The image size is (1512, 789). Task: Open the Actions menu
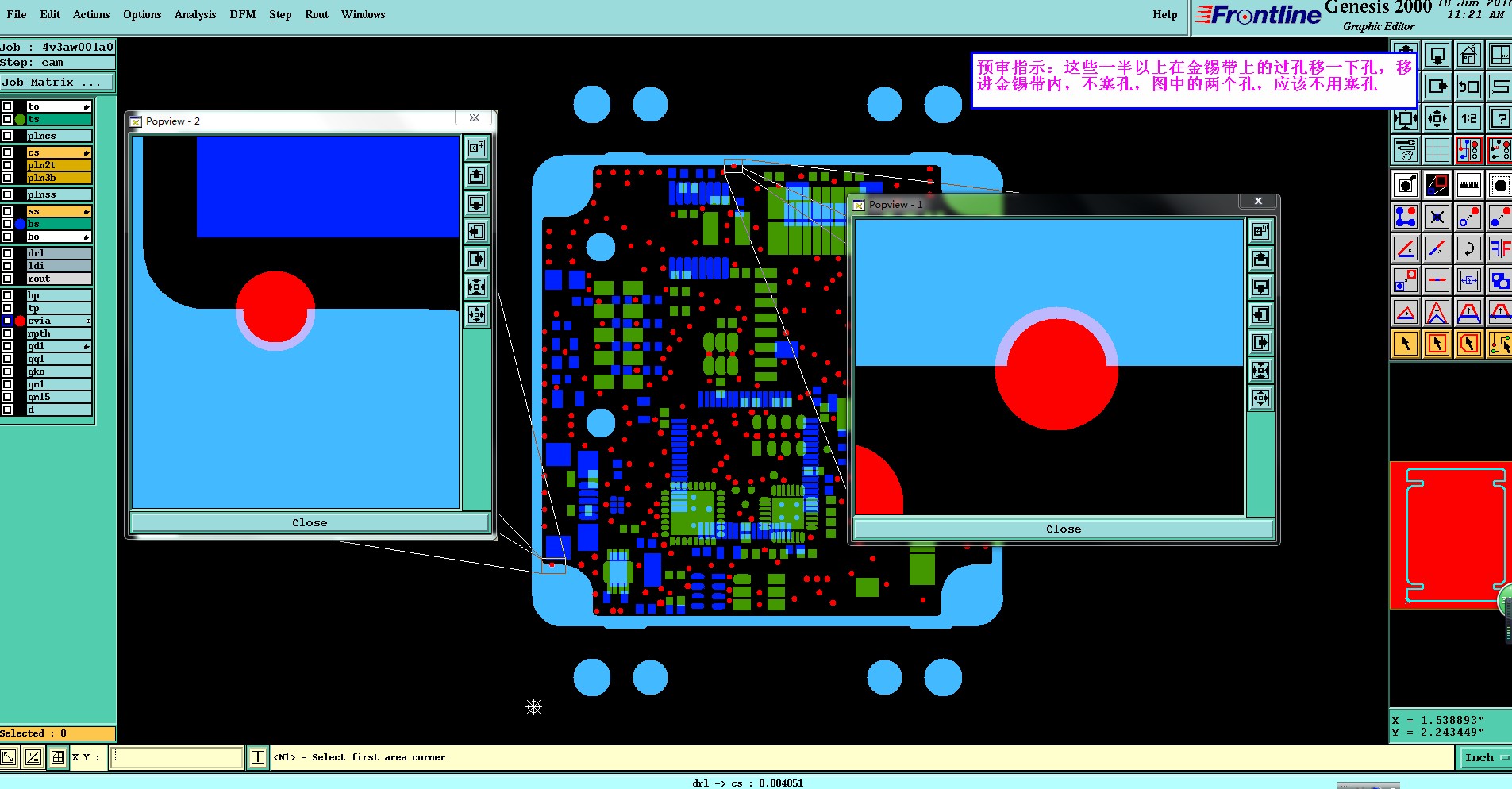tap(91, 14)
